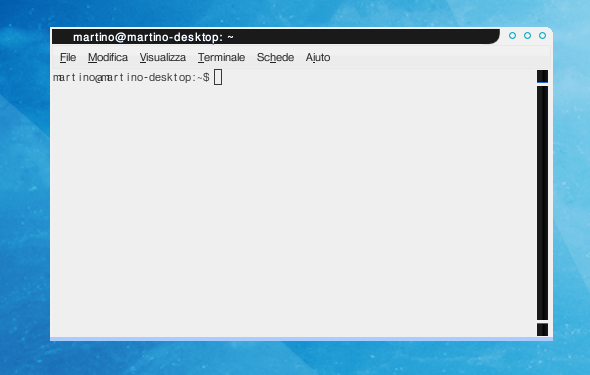This screenshot has width=590, height=375.
Task: Open the Aiuto menu
Action: pos(318,58)
